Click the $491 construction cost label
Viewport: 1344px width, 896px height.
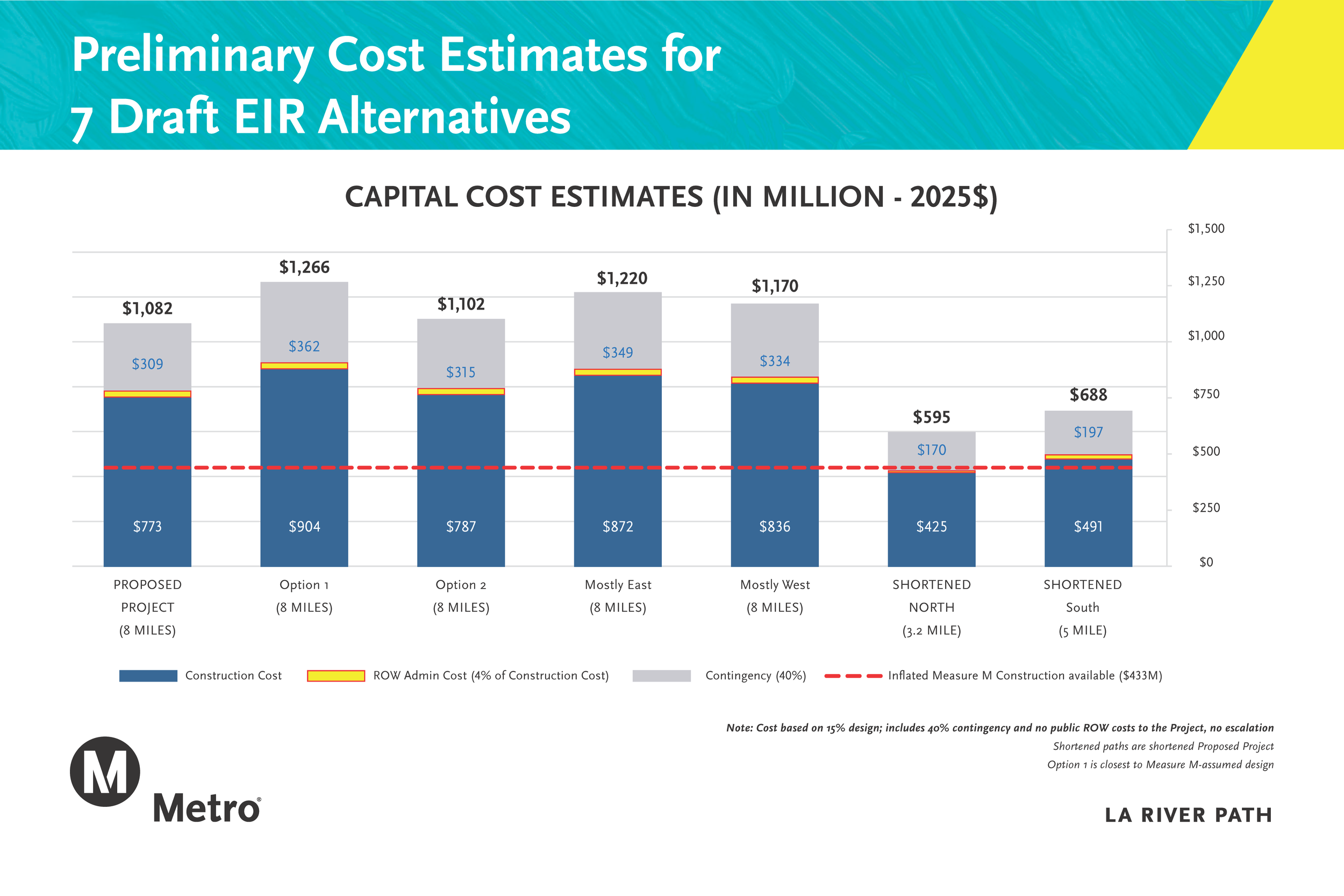tap(1088, 527)
